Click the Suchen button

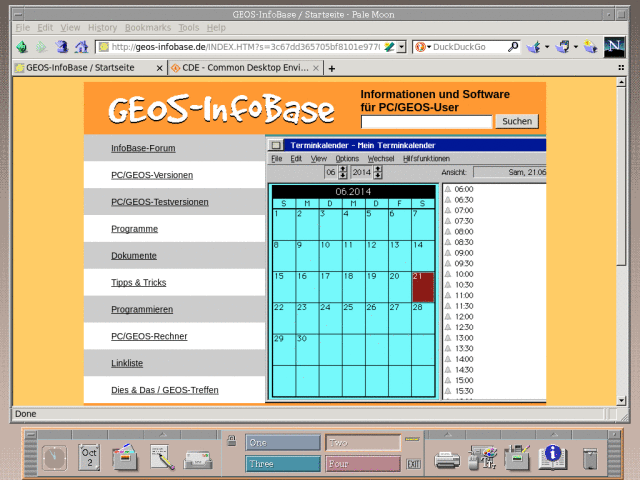517,121
